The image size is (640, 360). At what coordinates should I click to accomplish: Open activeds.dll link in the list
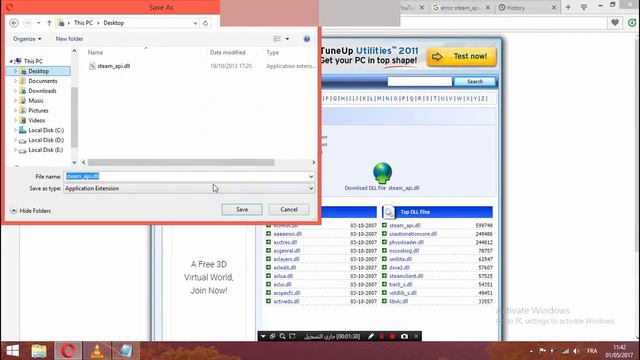pyautogui.click(x=286, y=301)
